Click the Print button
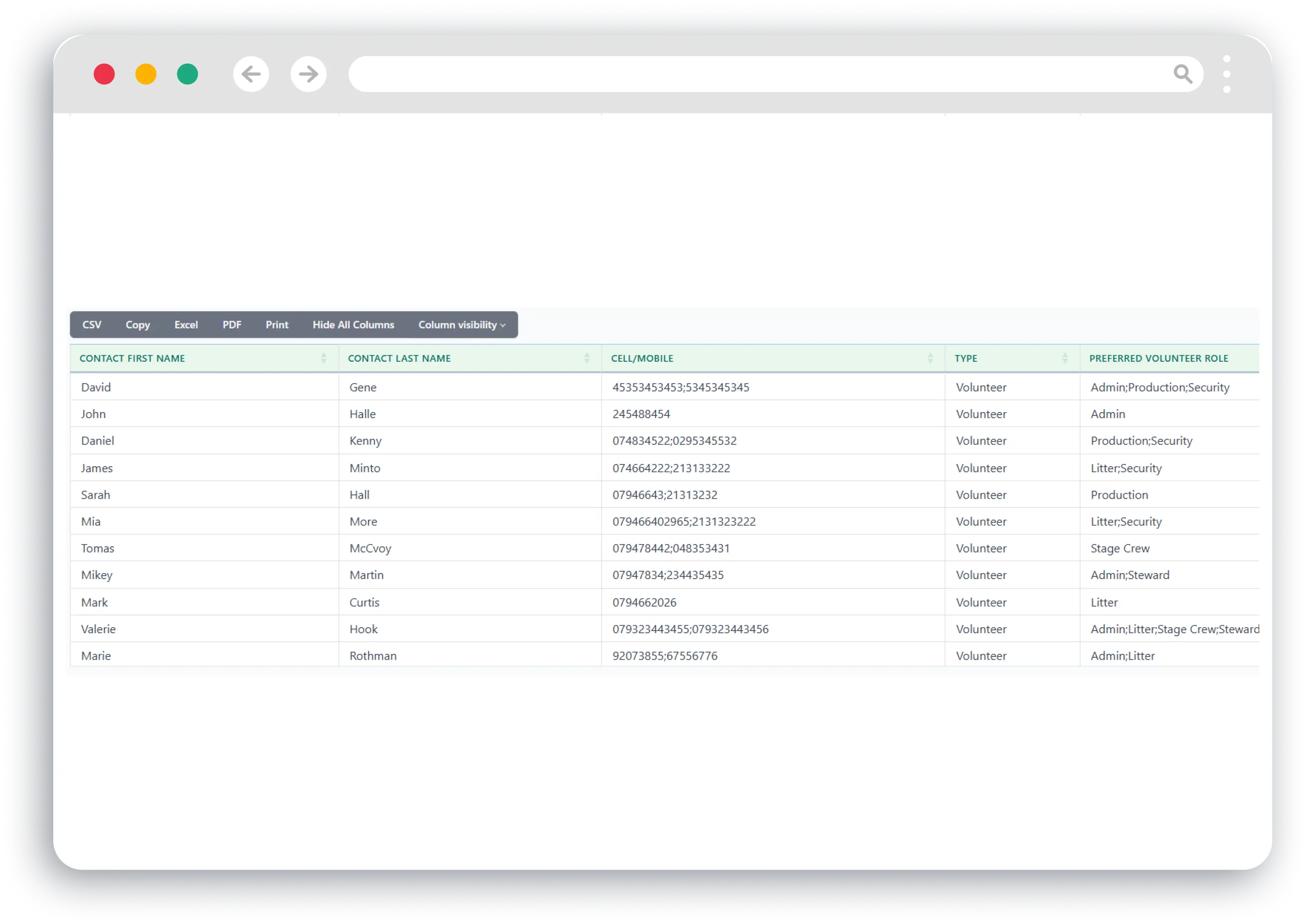 [277, 325]
